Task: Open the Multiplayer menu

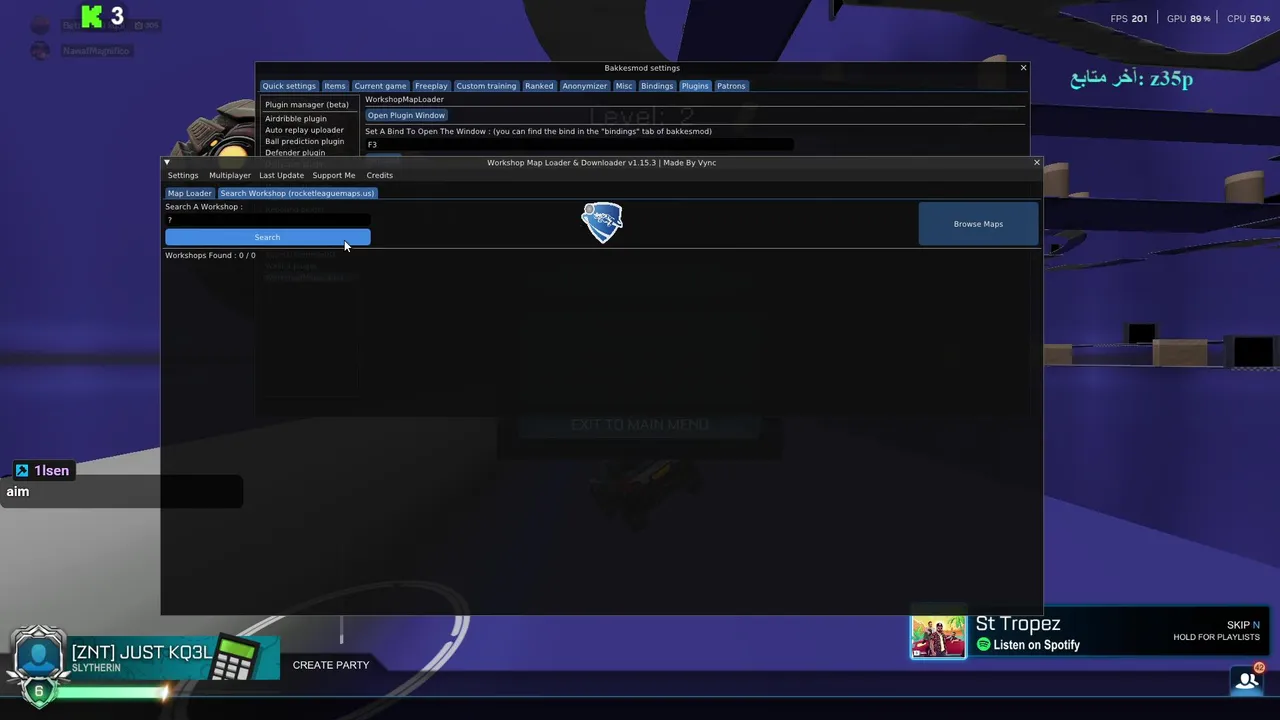Action: [x=230, y=175]
